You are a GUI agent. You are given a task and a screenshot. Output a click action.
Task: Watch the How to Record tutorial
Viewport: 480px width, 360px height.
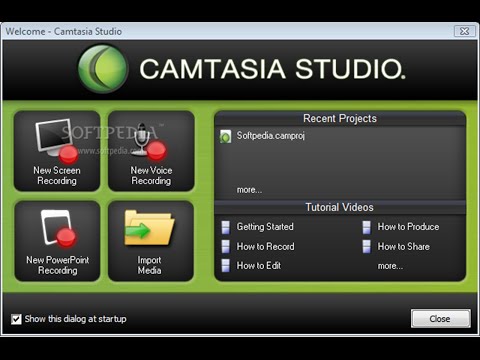tap(265, 246)
